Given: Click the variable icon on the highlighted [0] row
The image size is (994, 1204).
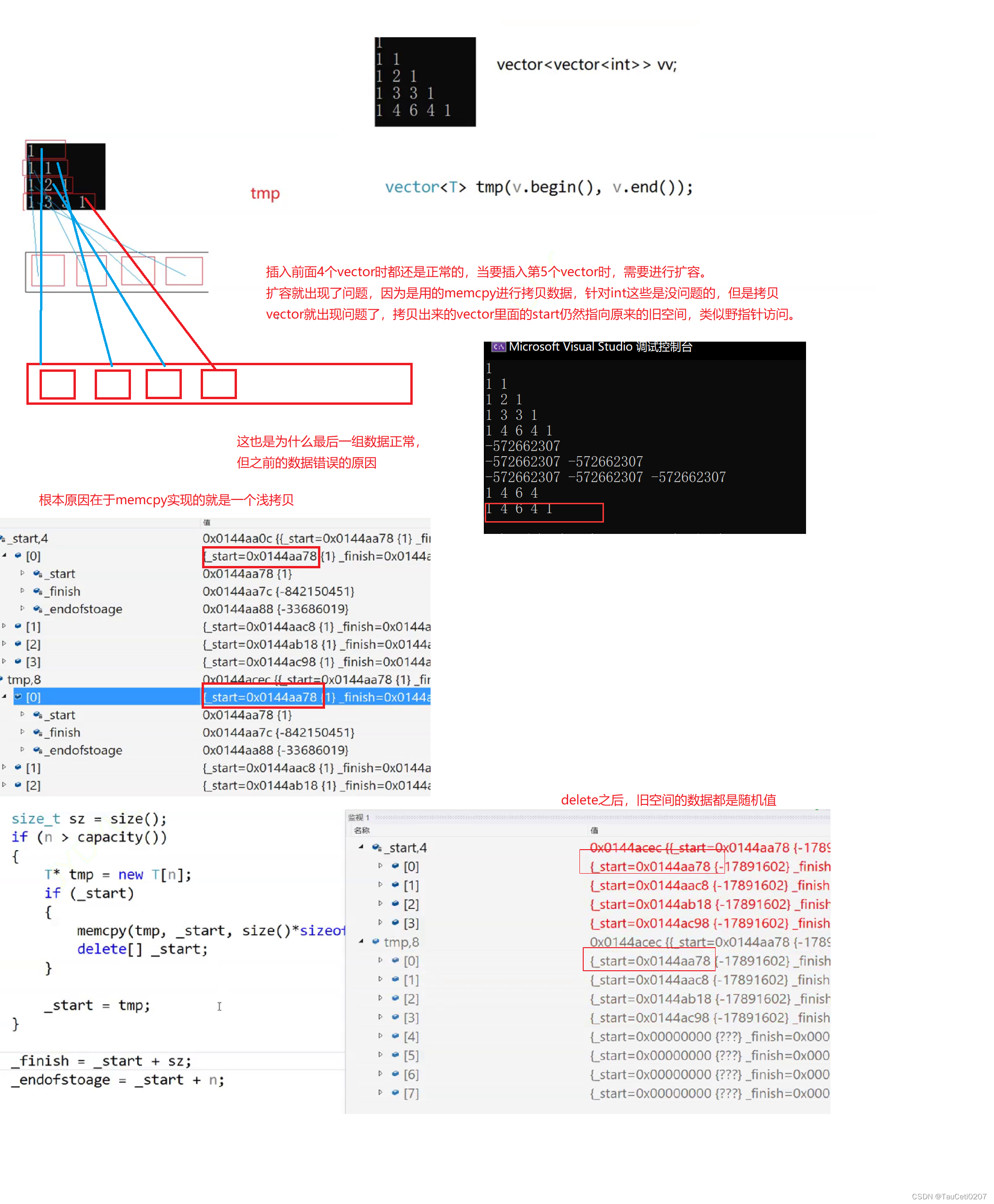Looking at the screenshot, I should (18, 696).
